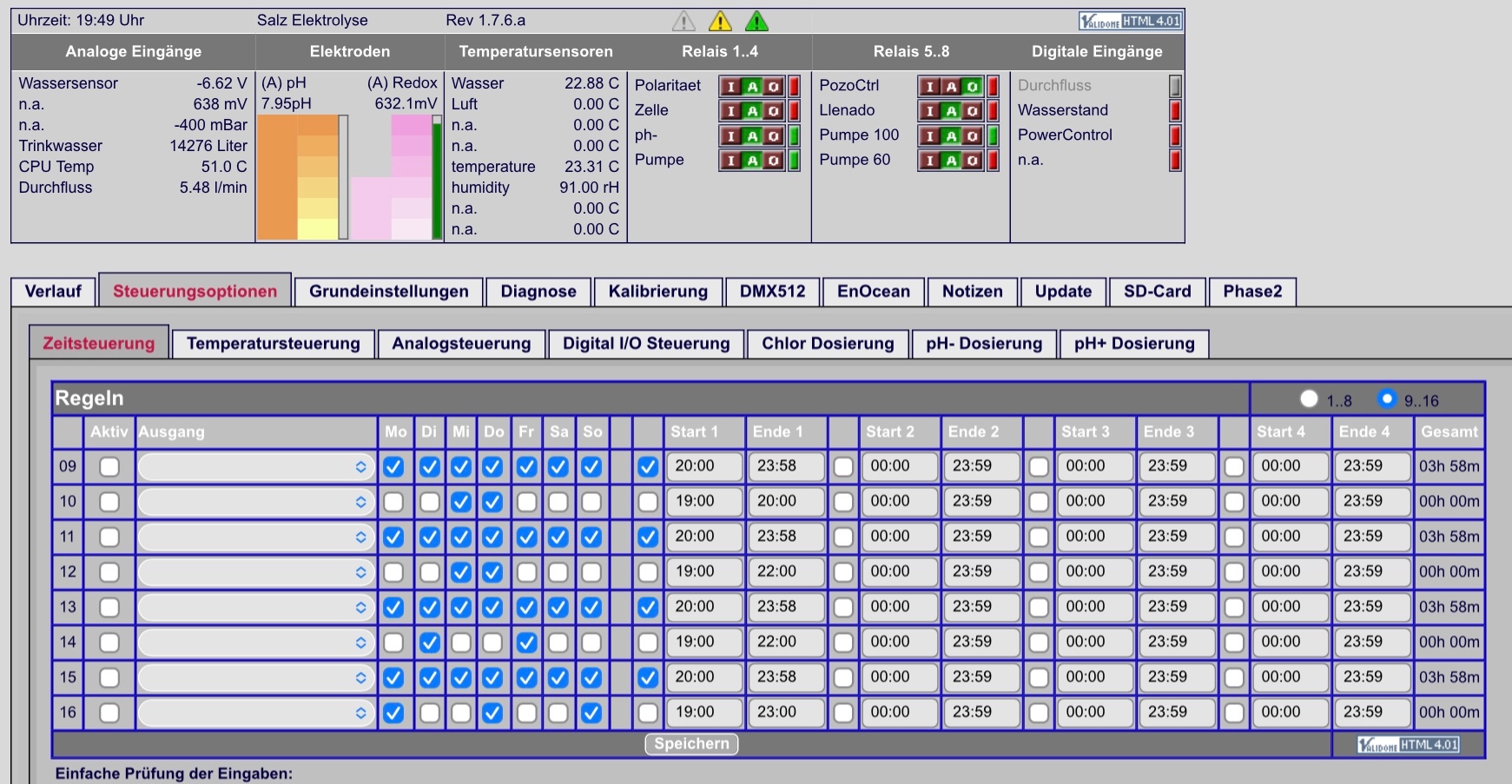Screen dimensions: 1512x784
Task: Click the Valid HTML 4.01 badge in header
Action: (1130, 21)
